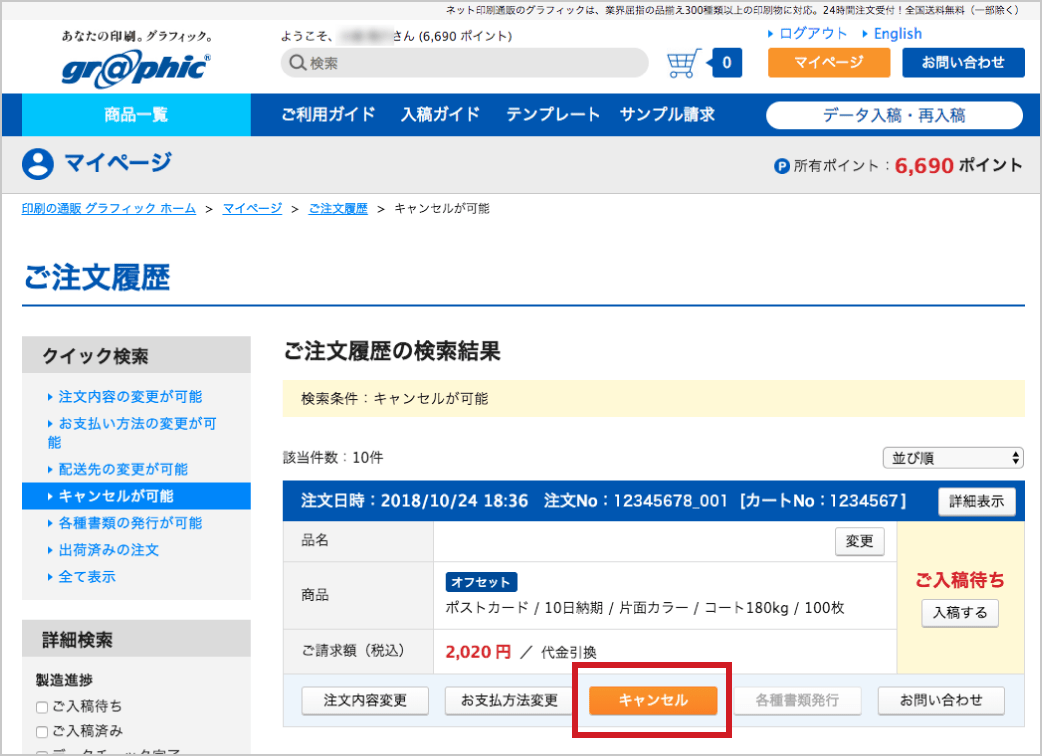1042x756 pixels.
Task: Select 出荷済みの注文 quick search filter
Action: [x=108, y=550]
